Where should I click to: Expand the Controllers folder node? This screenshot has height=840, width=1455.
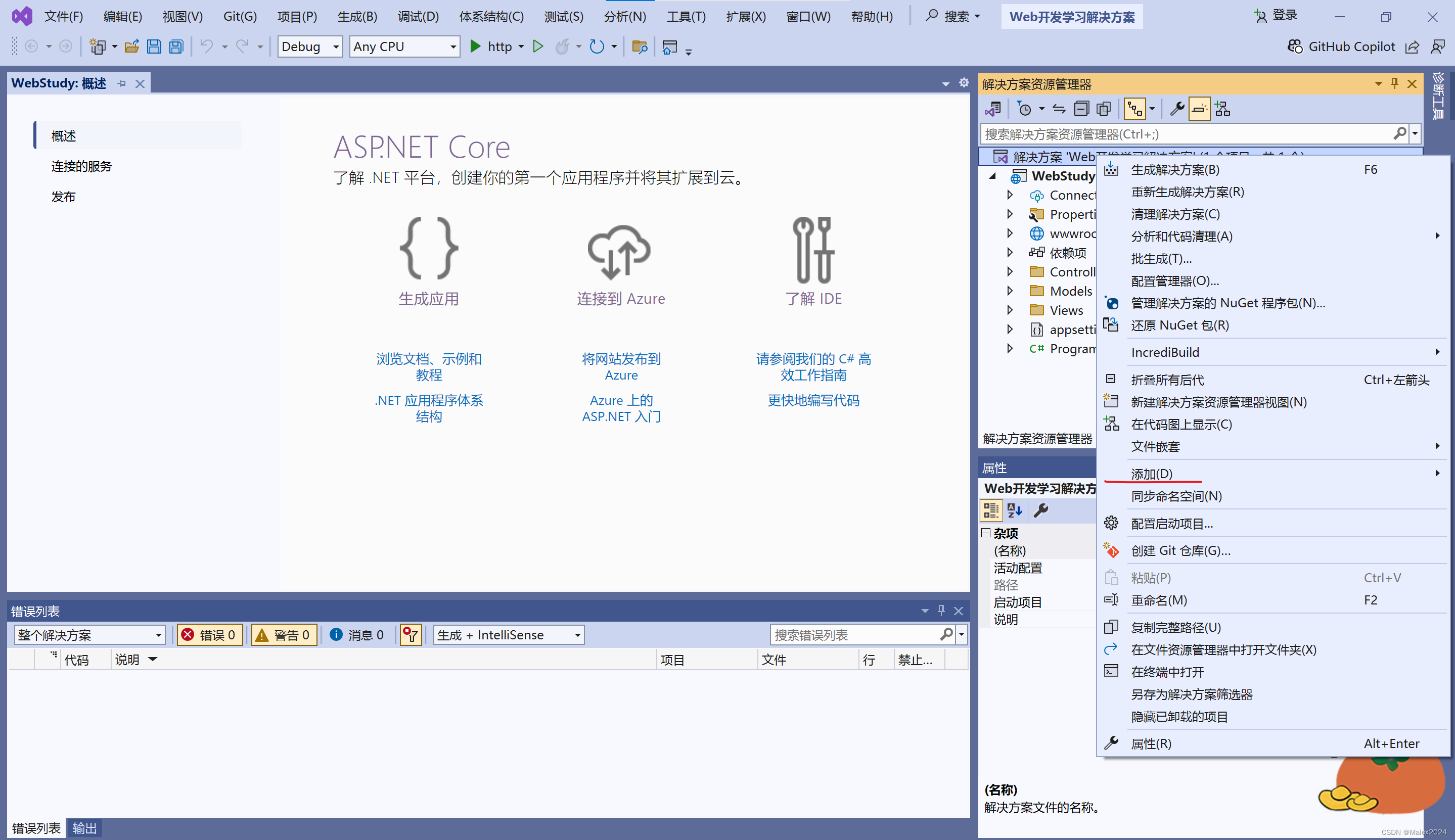[x=1010, y=271]
